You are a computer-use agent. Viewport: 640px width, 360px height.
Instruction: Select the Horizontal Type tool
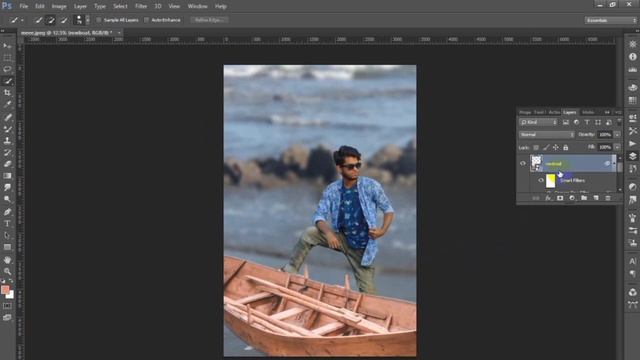(7, 224)
